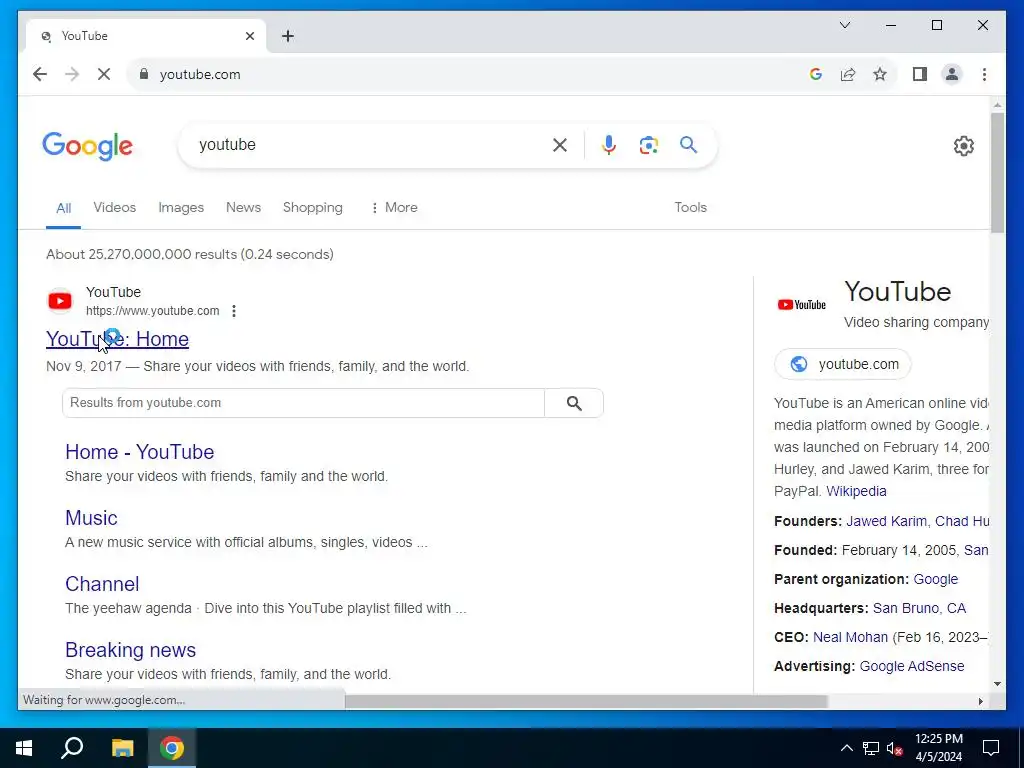
Task: Click the horizontal scrollbar thumb
Action: 586,701
